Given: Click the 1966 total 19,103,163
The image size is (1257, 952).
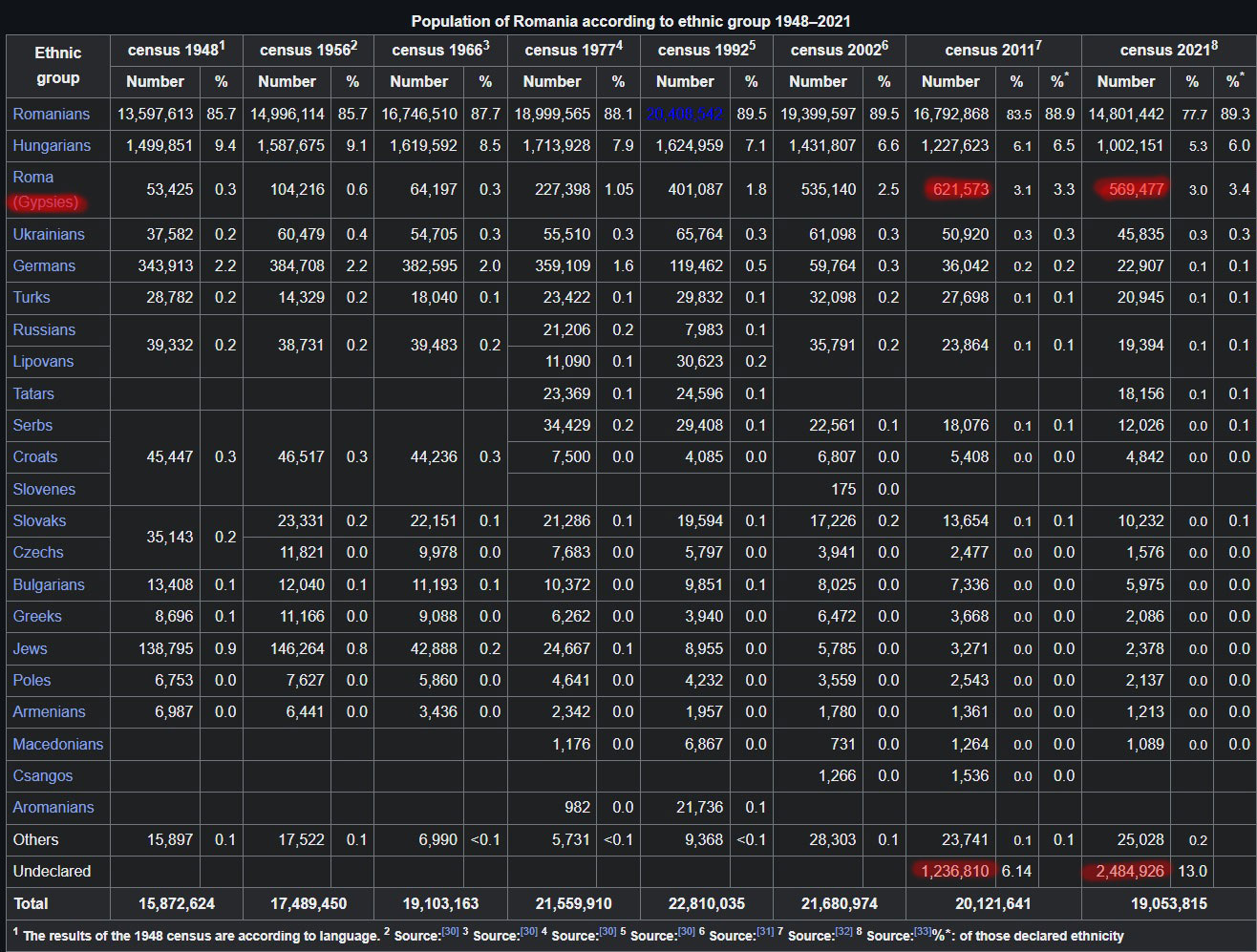Looking at the screenshot, I should [x=440, y=903].
